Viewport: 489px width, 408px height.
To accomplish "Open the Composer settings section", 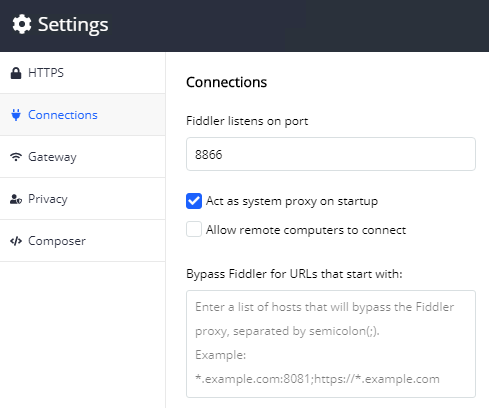I will click(x=83, y=241).
